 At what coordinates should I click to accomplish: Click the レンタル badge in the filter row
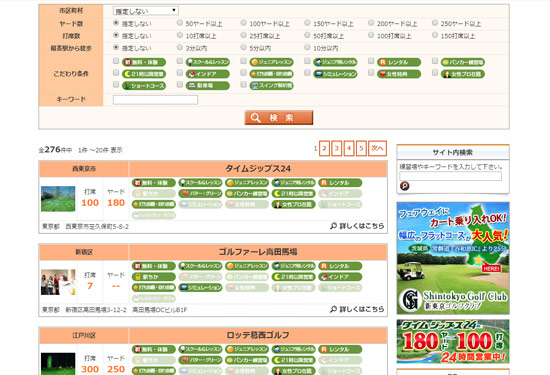click(399, 62)
